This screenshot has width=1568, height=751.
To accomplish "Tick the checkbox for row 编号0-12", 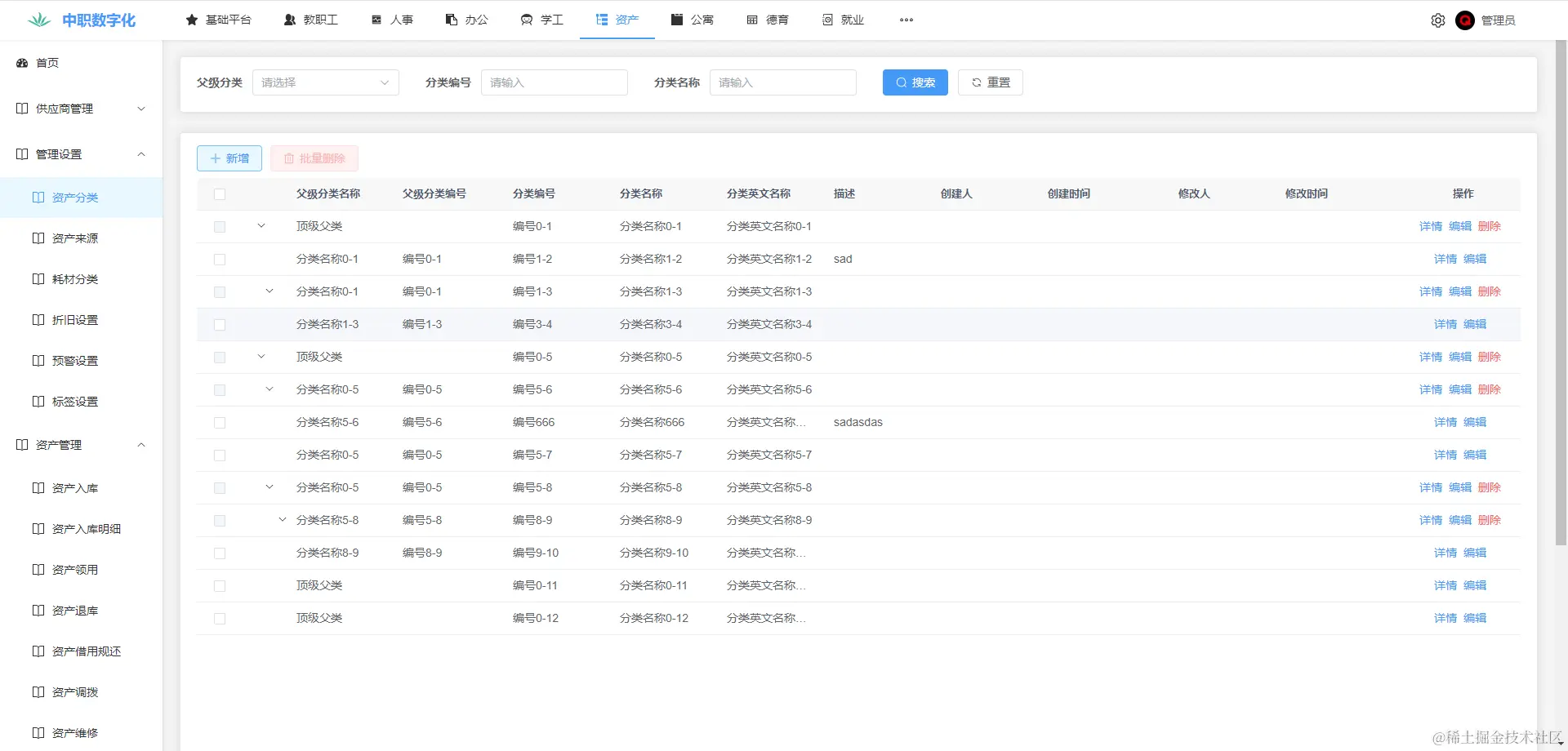I will pyautogui.click(x=220, y=619).
